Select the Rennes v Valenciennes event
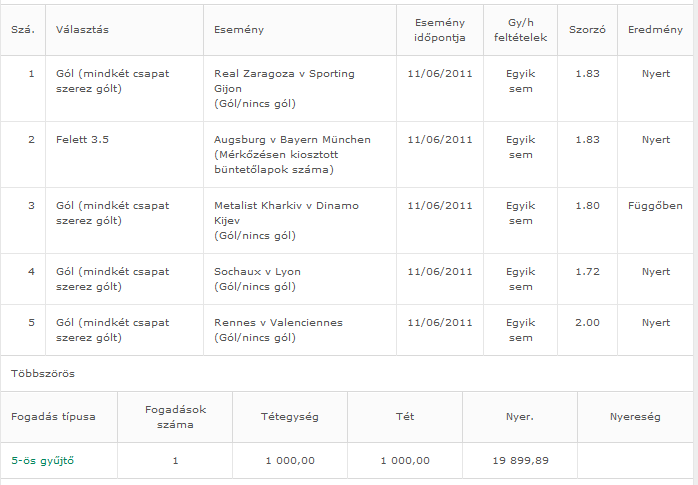Screen dimensions: 698x485 (x=278, y=323)
